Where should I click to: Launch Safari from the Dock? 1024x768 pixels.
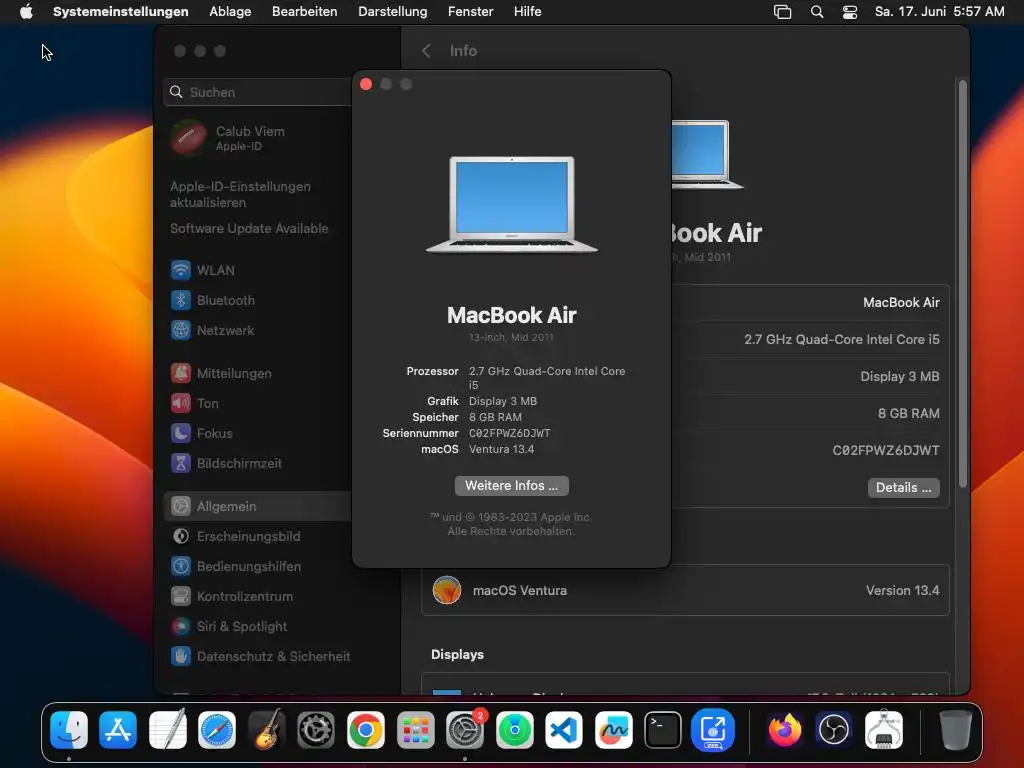[x=217, y=729]
